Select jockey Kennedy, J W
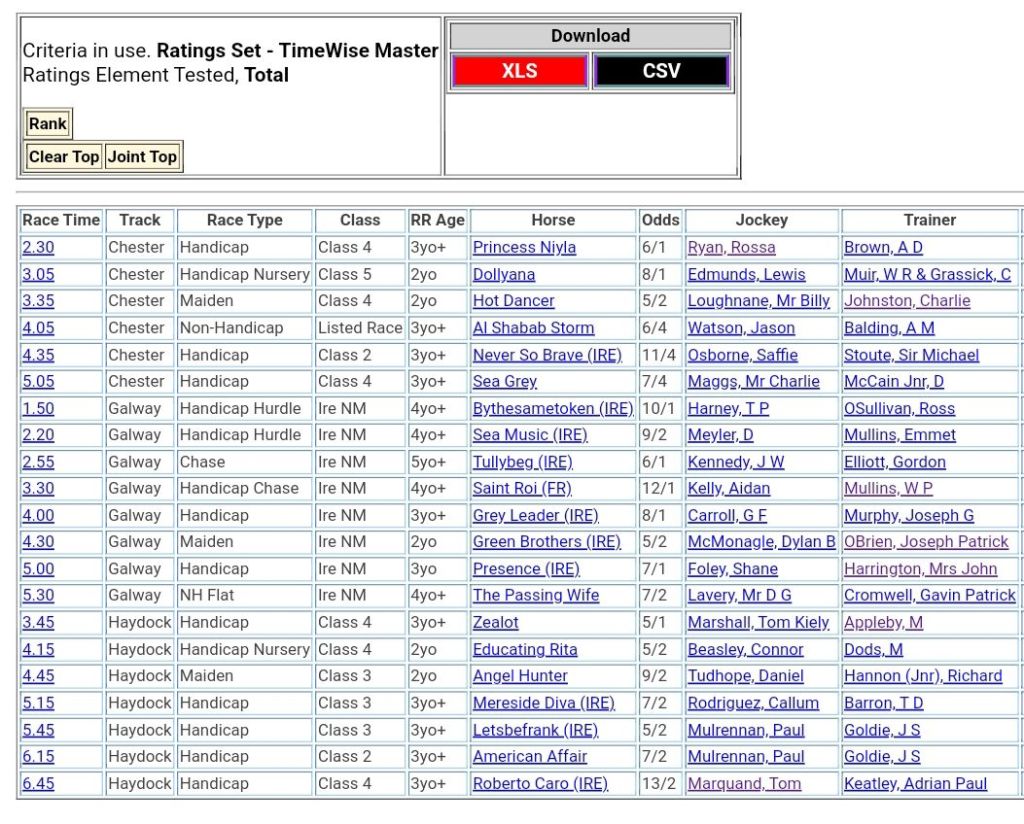Viewport: 1024px width, 824px height. coord(735,462)
